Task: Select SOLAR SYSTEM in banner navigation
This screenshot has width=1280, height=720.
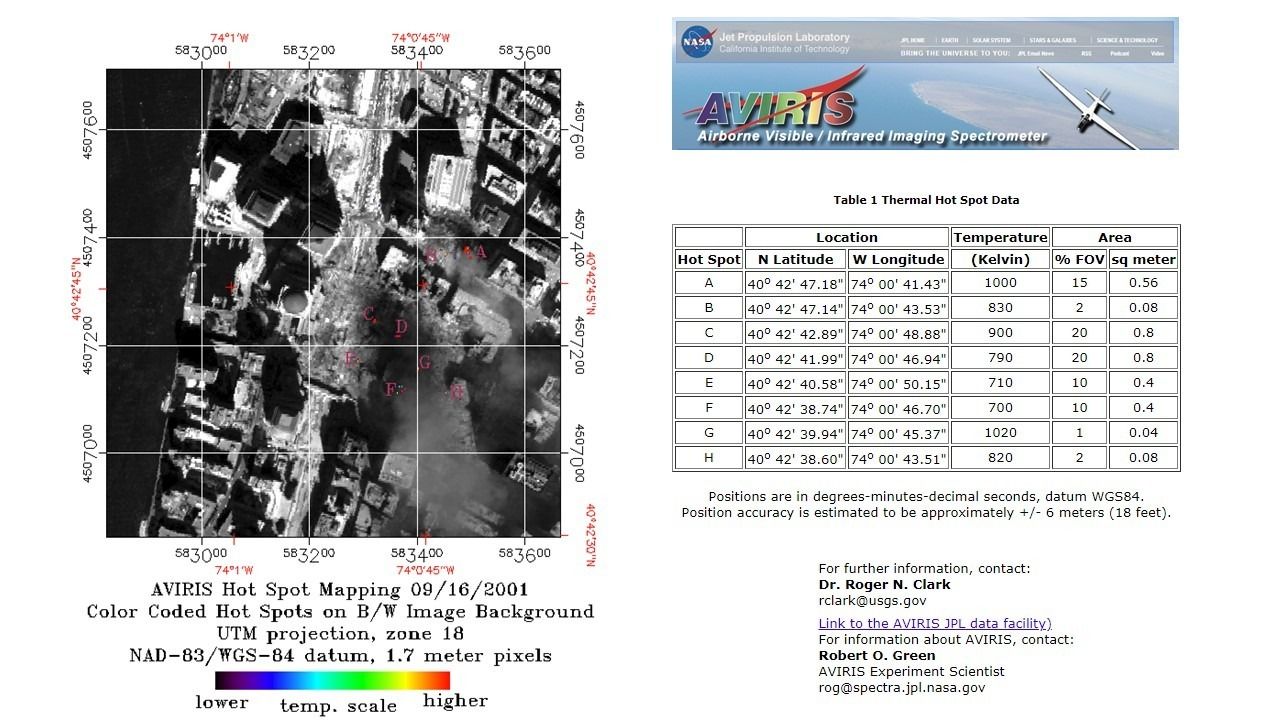Action: click(x=992, y=41)
